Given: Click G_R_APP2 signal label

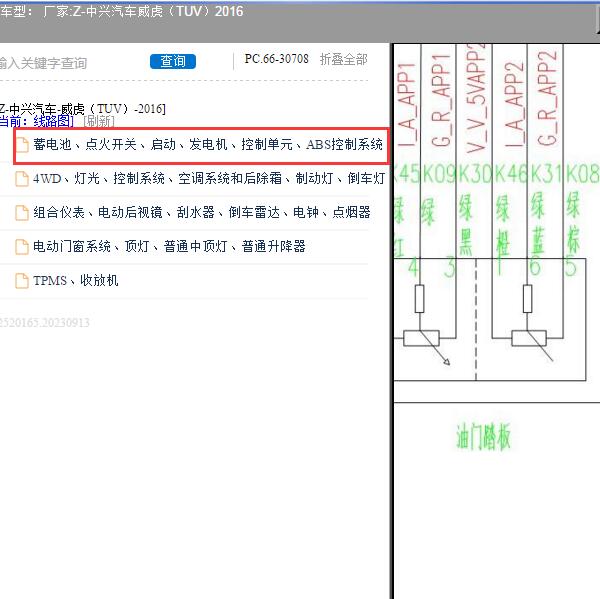Looking at the screenshot, I should pos(547,98).
